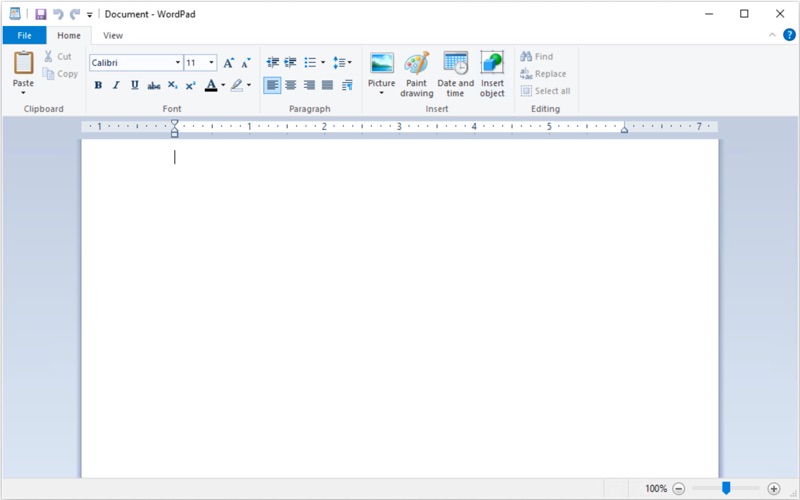Viewport: 800px width, 500px height.
Task: Maximize the WordPad window
Action: click(744, 14)
